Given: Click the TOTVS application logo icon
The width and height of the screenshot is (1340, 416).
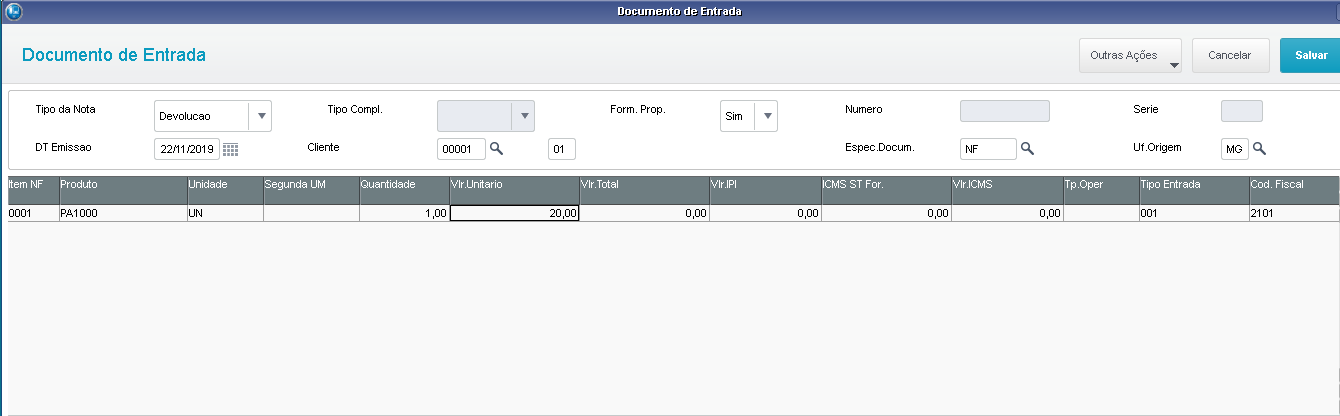Looking at the screenshot, I should 11,12.
